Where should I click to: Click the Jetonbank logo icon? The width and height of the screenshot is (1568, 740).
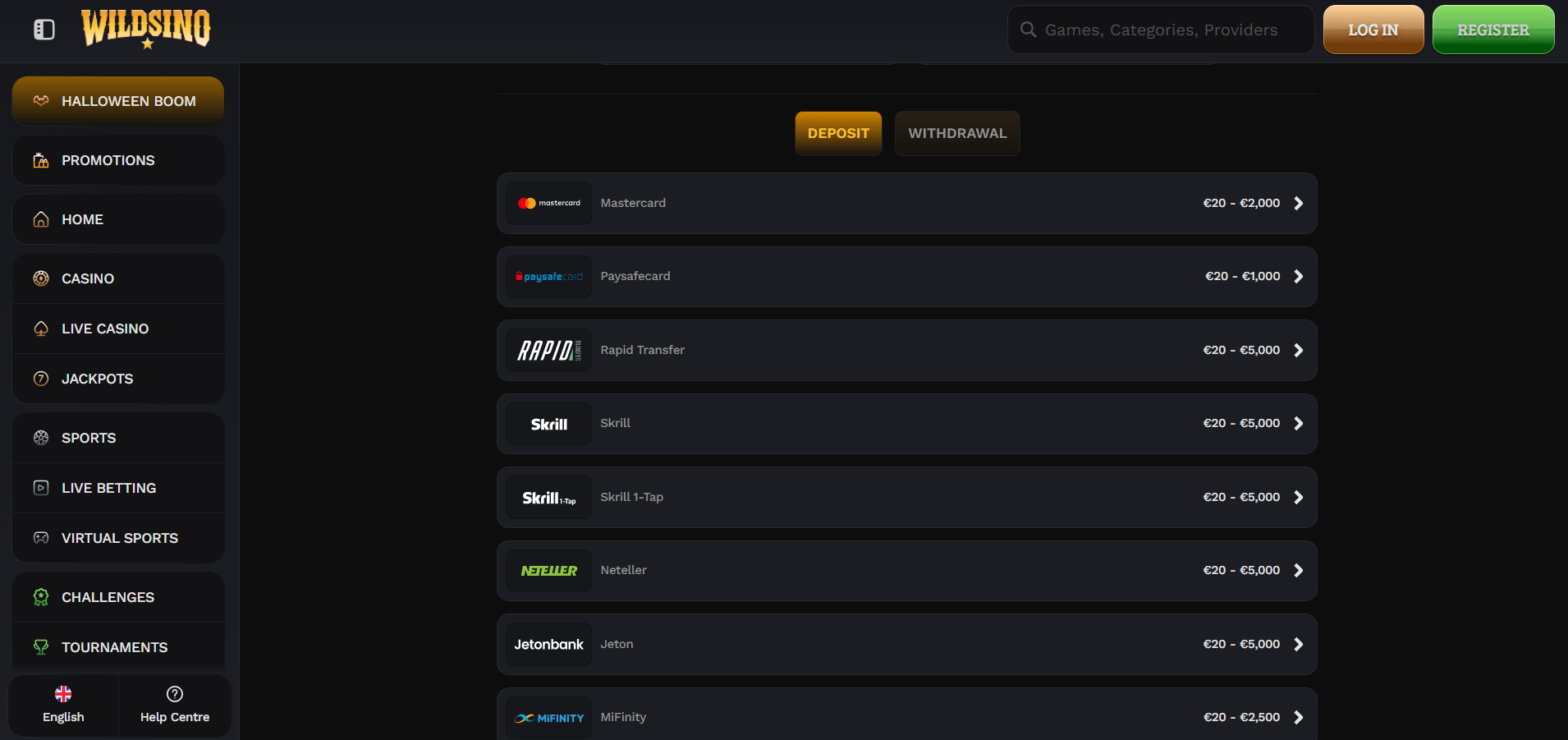pos(548,645)
